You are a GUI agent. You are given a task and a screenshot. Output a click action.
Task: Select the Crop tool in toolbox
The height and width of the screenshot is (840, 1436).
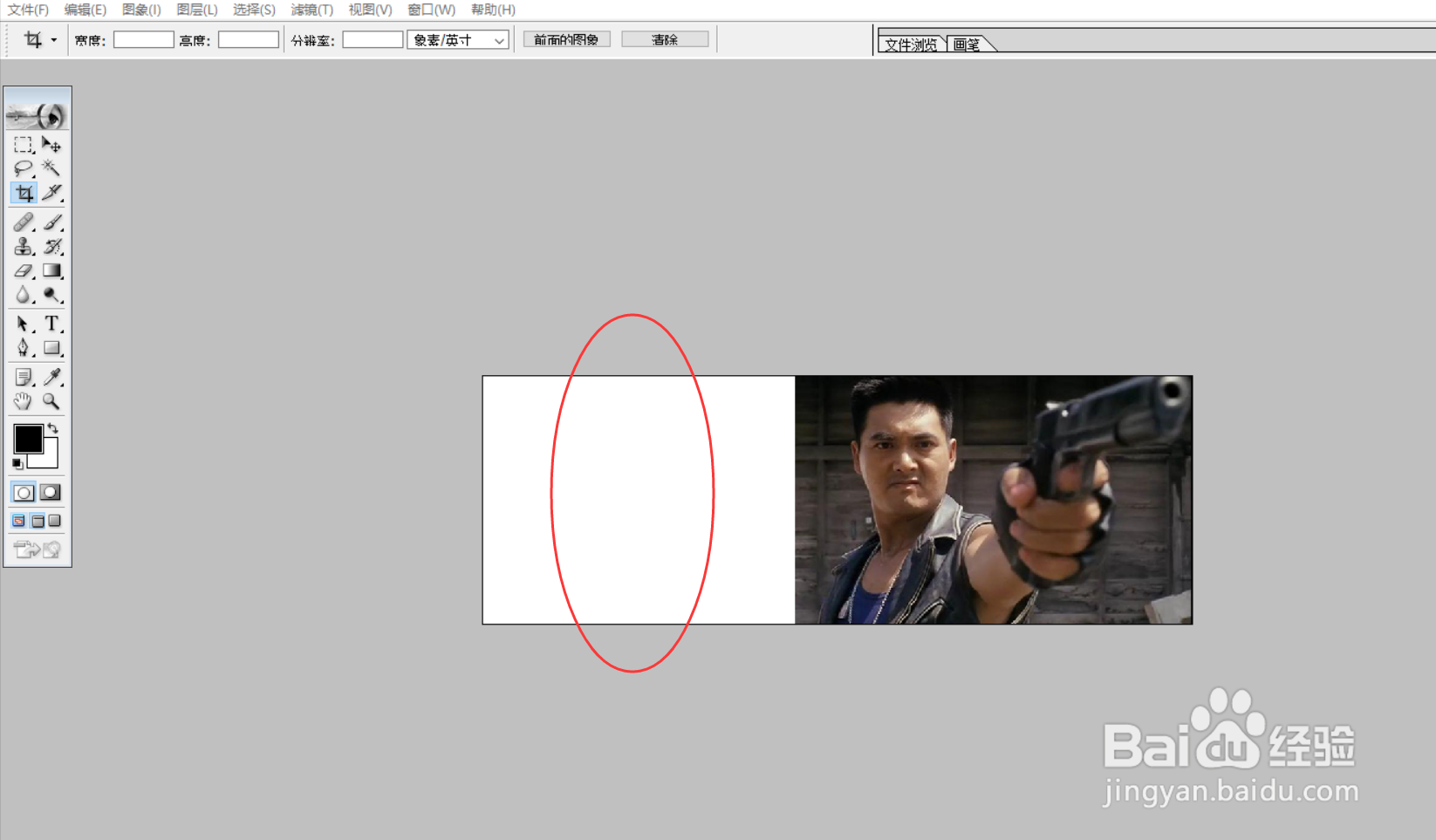(x=24, y=193)
